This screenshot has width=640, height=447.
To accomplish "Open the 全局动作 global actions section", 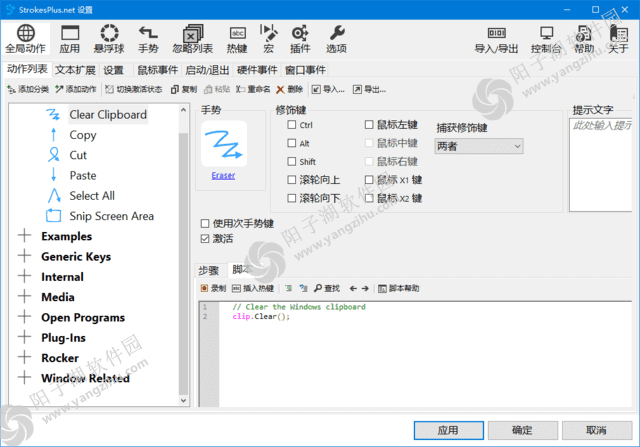I will pyautogui.click(x=25, y=39).
